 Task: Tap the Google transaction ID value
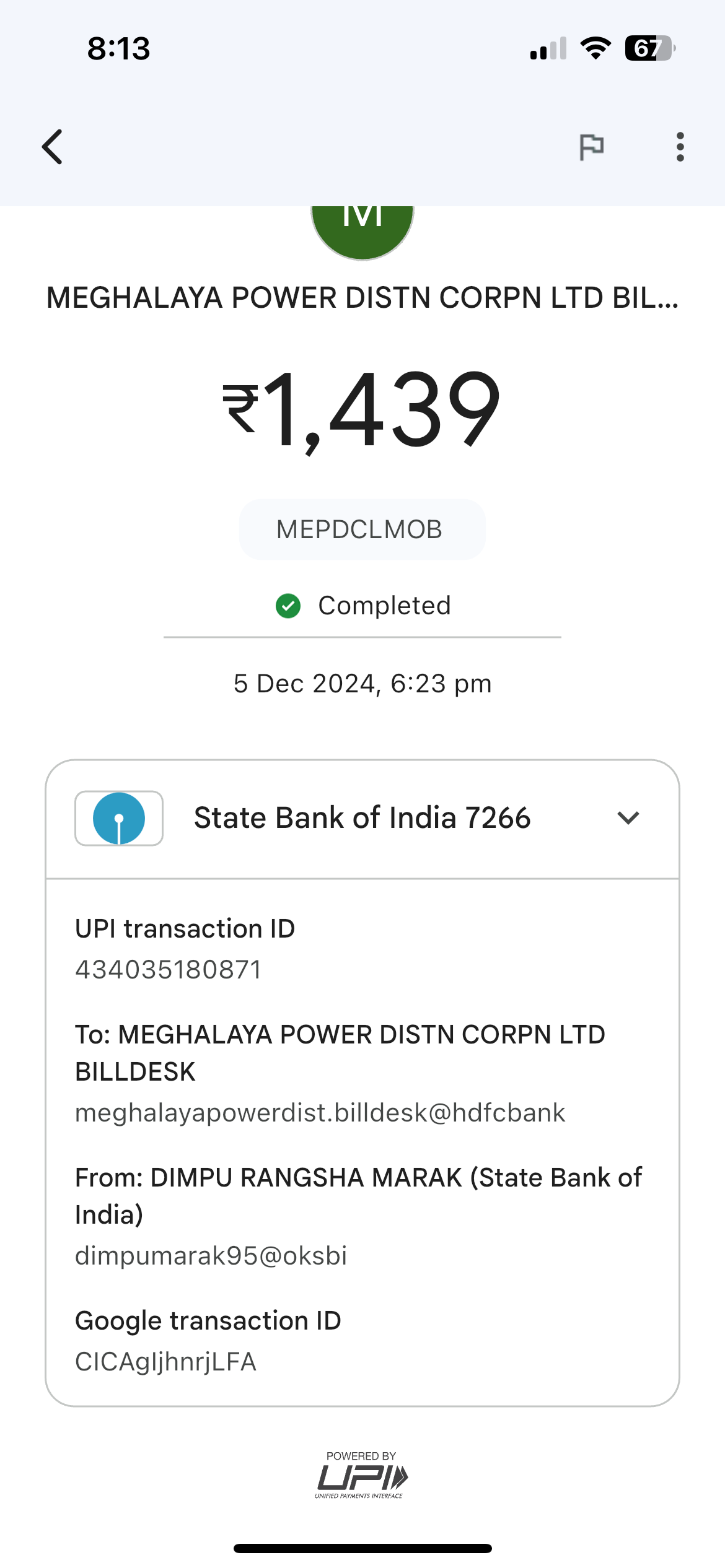tap(165, 1362)
